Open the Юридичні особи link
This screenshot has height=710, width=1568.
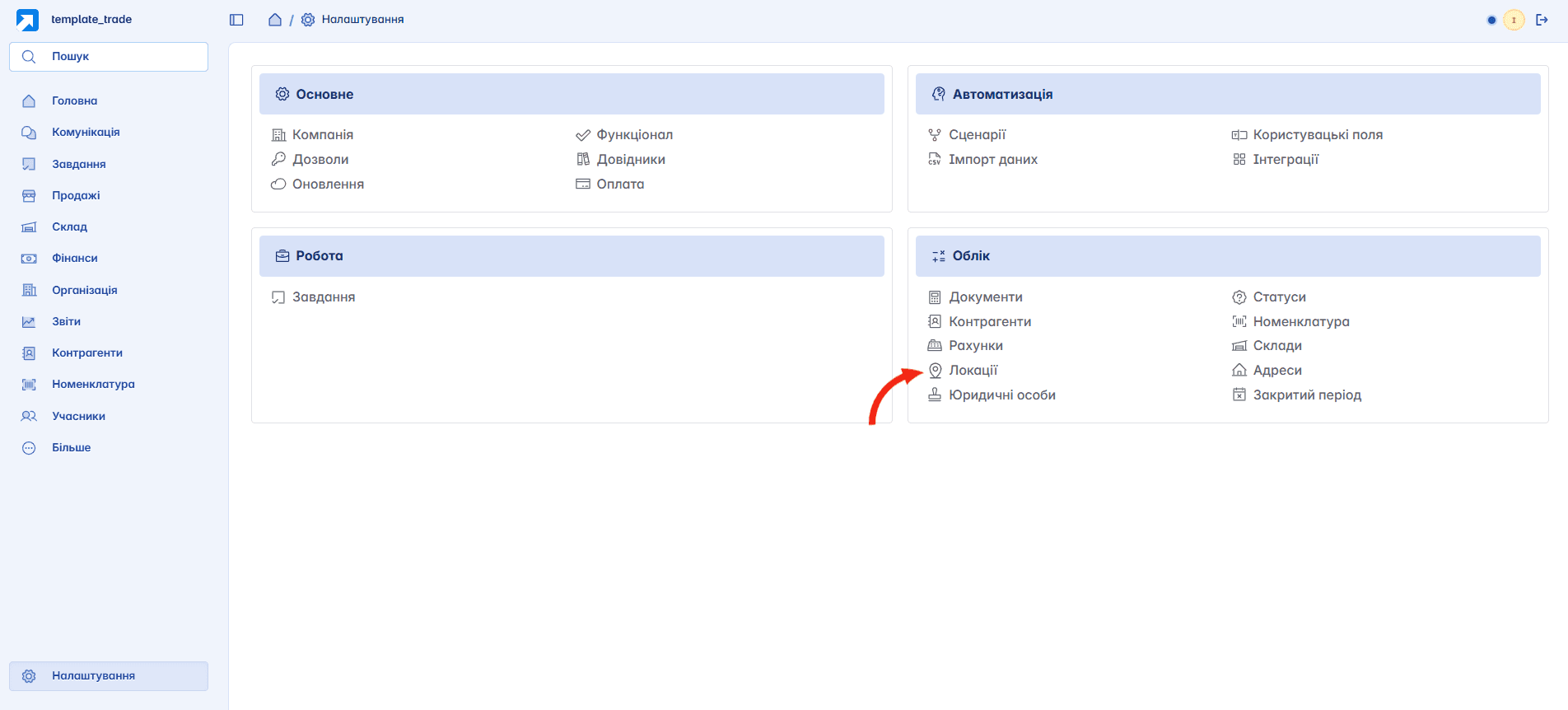coord(1001,395)
